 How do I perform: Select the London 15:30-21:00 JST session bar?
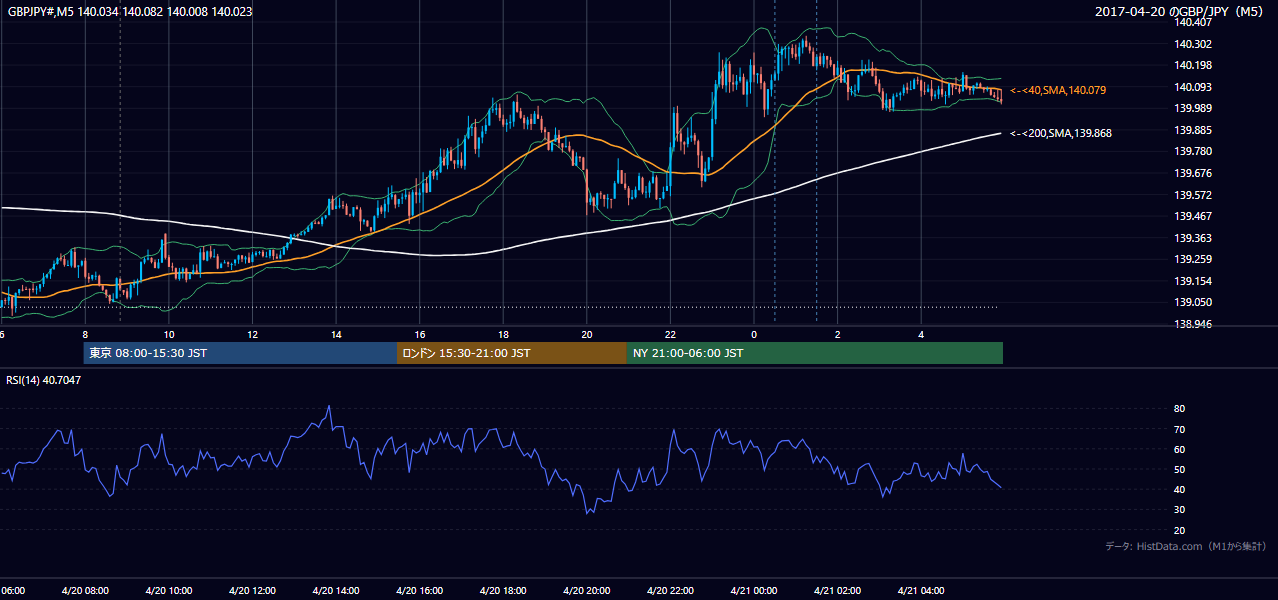point(512,353)
